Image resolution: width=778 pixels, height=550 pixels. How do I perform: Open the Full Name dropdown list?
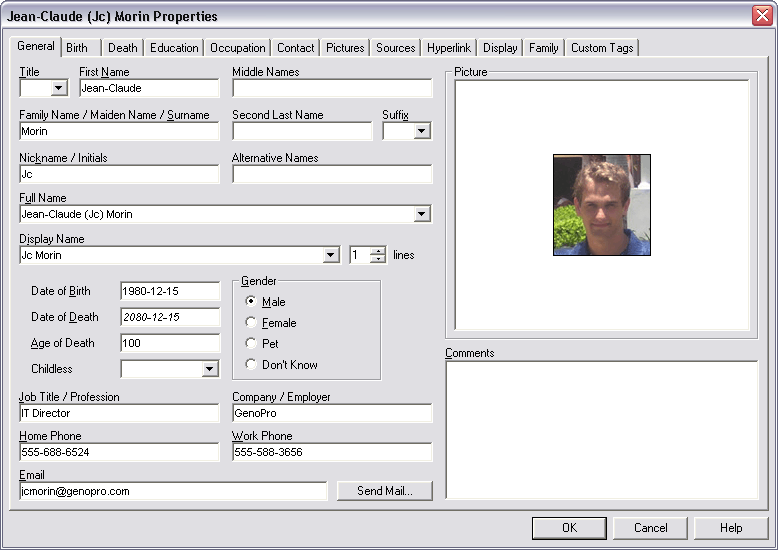422,214
